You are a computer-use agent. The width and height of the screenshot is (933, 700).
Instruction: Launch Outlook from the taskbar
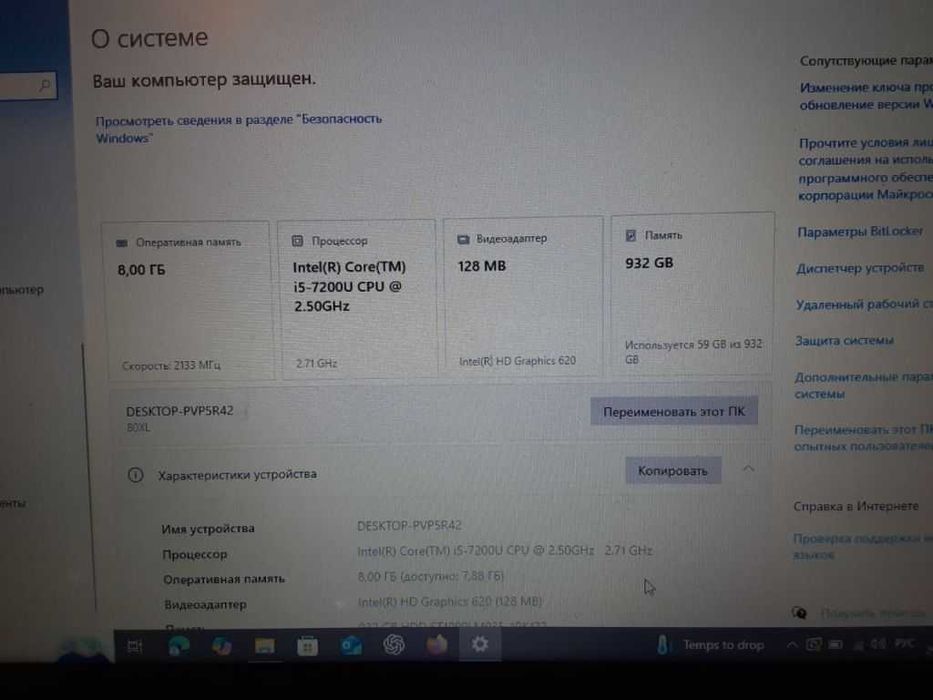click(351, 646)
